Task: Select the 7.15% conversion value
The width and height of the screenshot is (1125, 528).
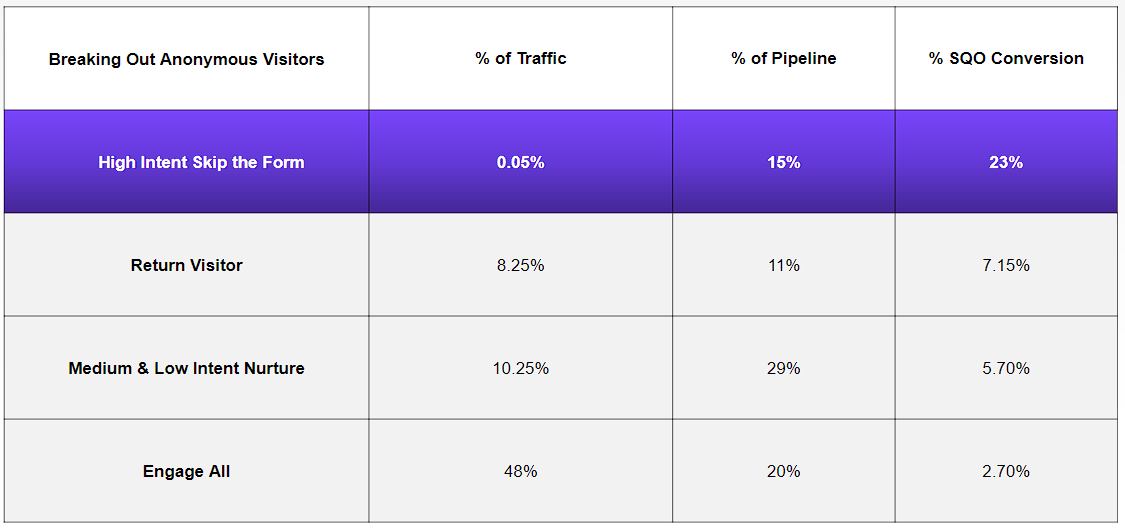Action: pos(1006,265)
